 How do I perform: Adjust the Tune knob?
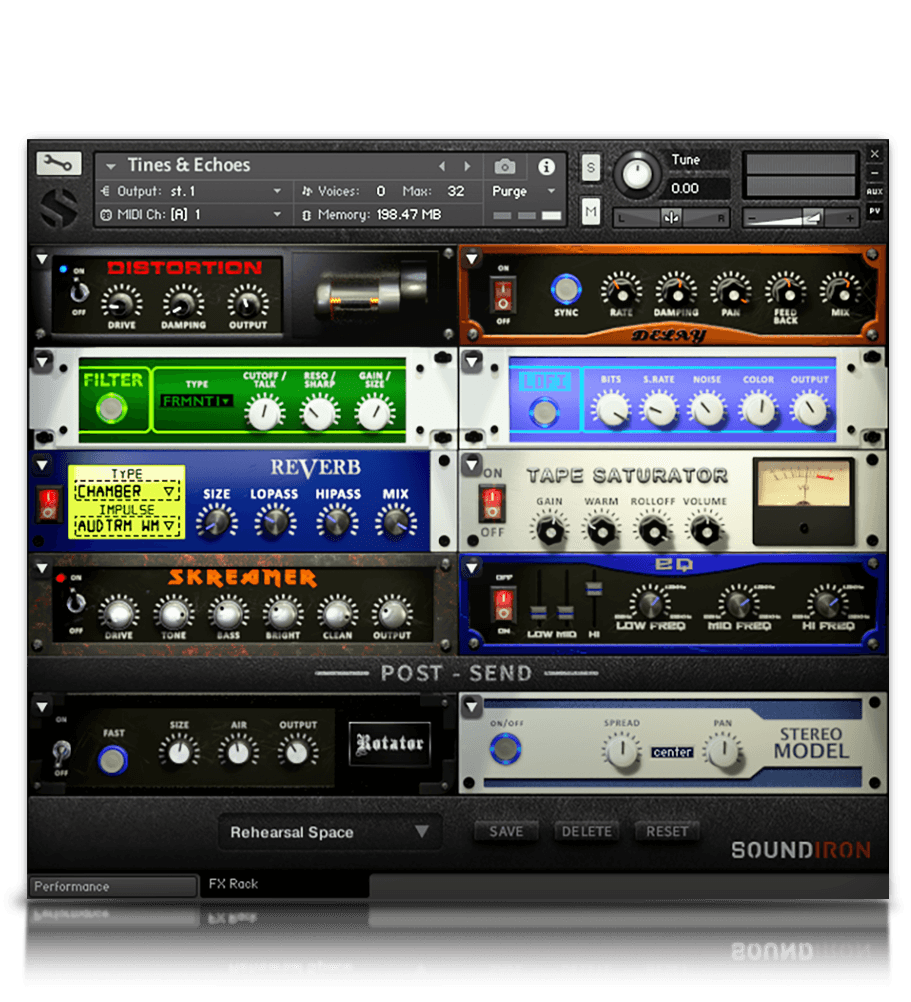click(x=636, y=174)
